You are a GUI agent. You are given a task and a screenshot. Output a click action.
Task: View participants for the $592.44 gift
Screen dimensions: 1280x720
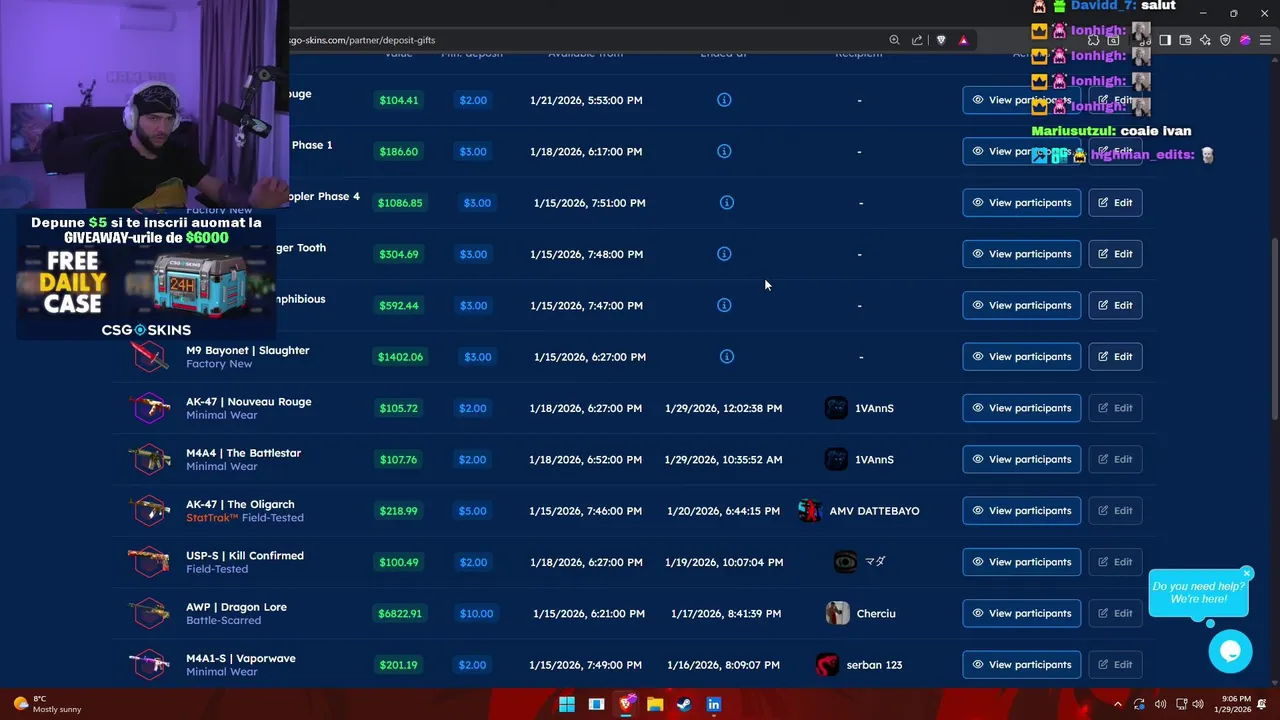[x=1021, y=305]
